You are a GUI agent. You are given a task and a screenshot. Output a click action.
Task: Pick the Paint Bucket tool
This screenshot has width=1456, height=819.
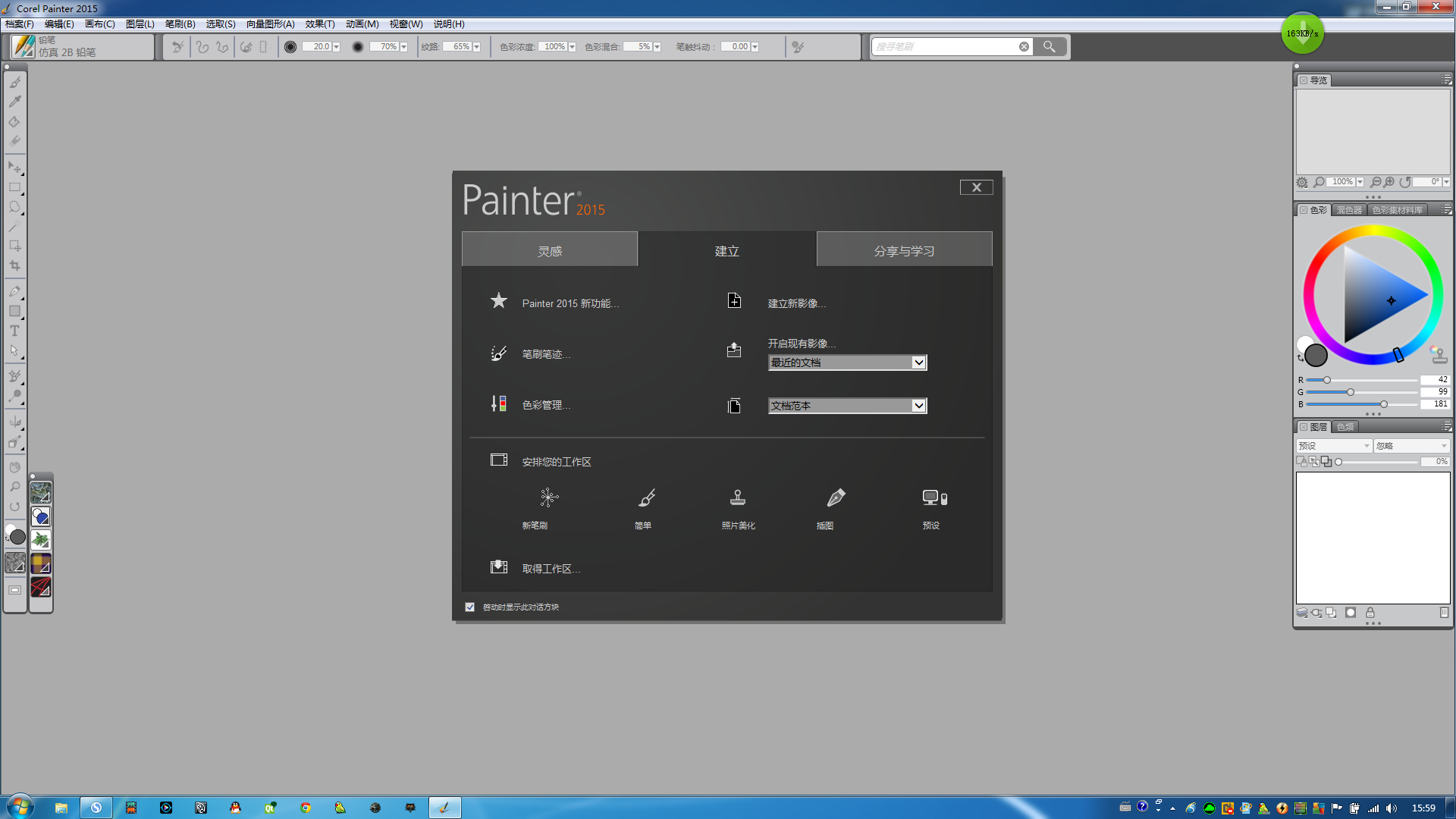pos(14,121)
